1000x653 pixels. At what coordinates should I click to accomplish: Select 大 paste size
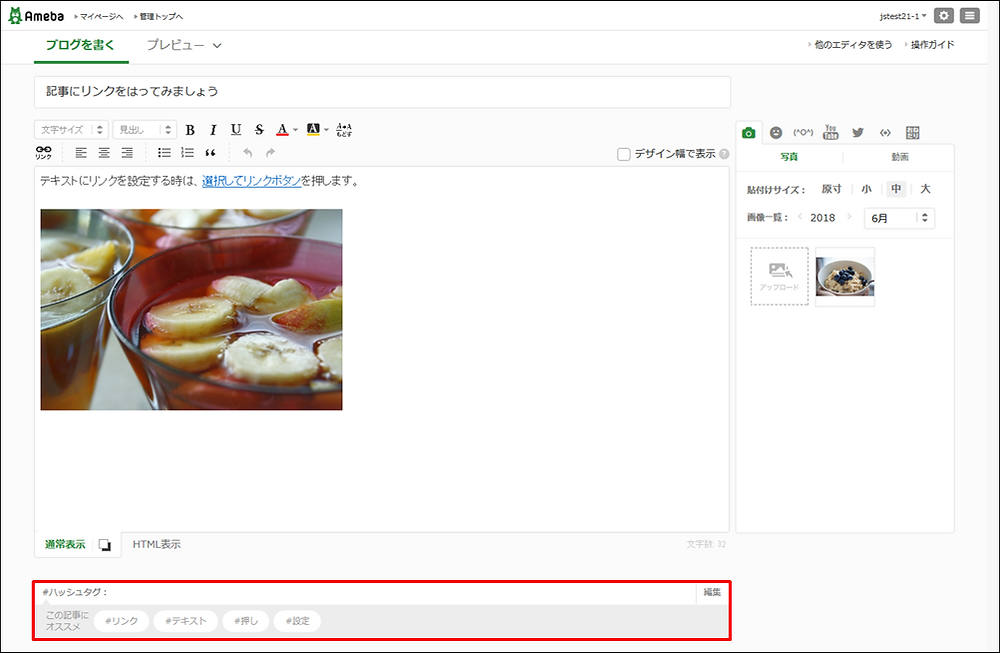(925, 189)
